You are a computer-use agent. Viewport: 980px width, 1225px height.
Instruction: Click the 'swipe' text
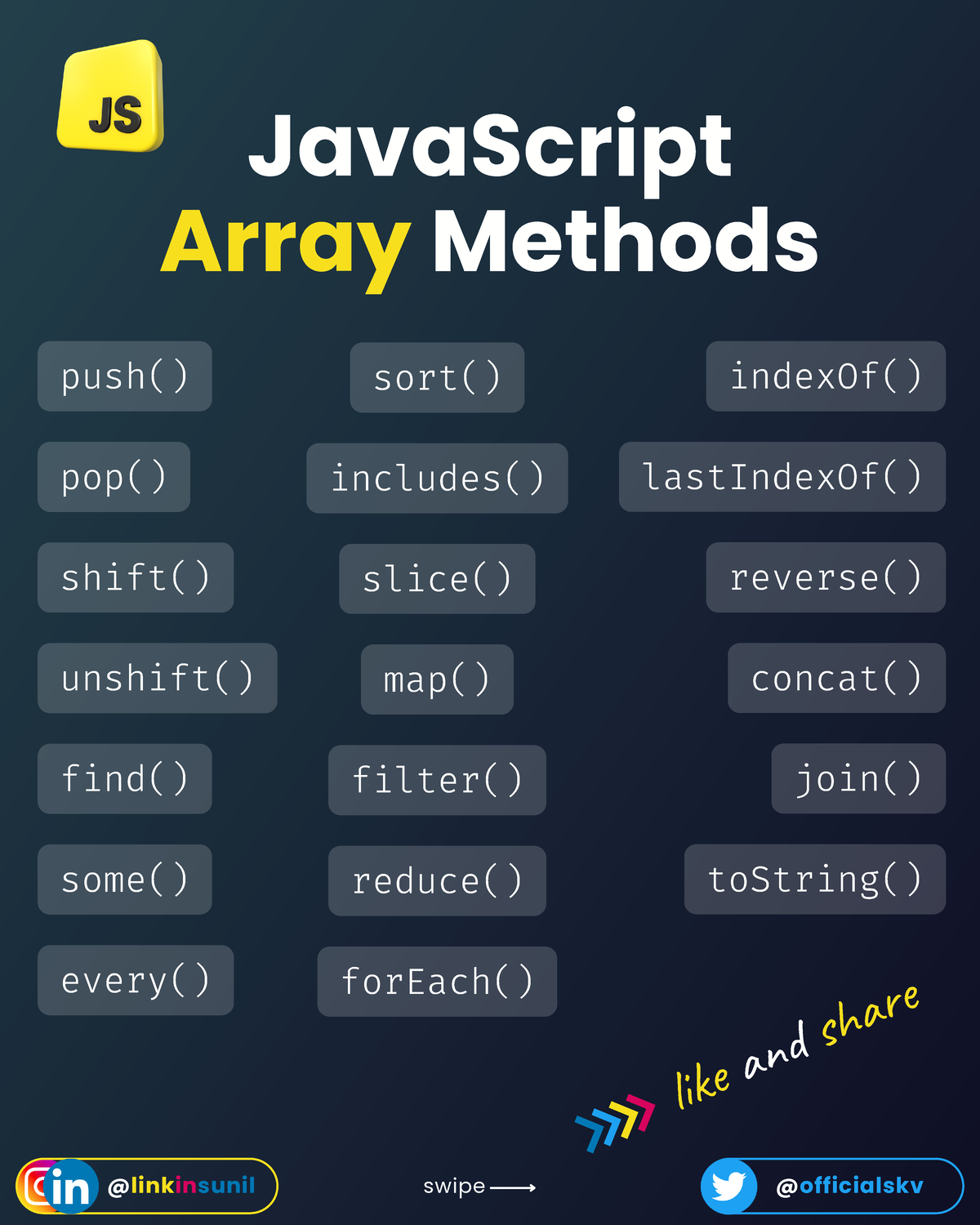click(454, 1187)
